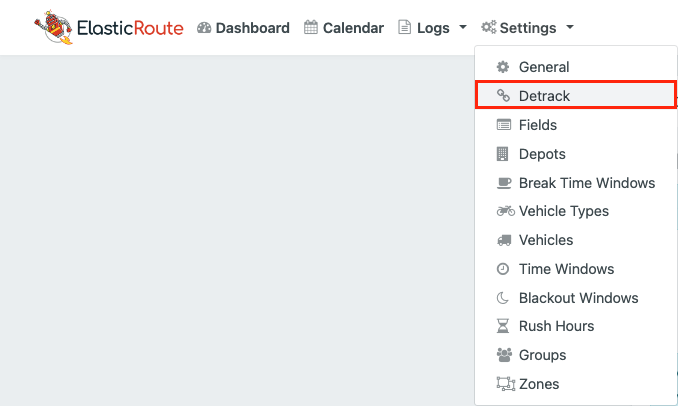Click the ElasticRoute robot logo
This screenshot has height=406, width=678.
(x=54, y=27)
